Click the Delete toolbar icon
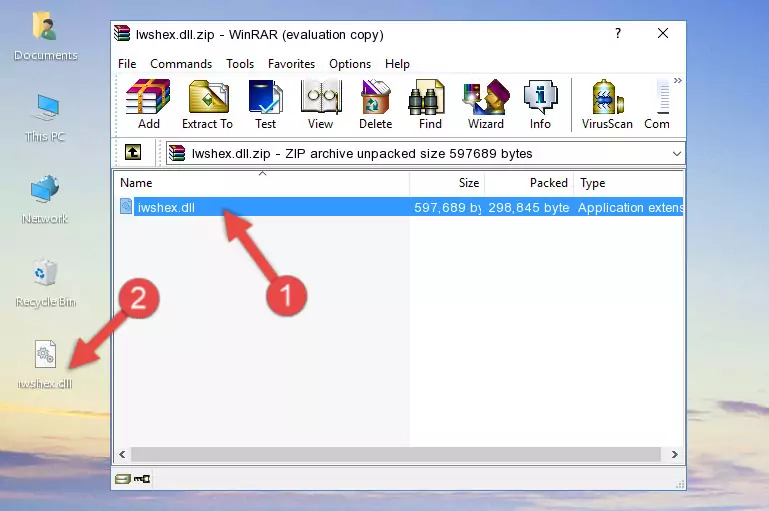769x511 pixels. click(x=375, y=104)
